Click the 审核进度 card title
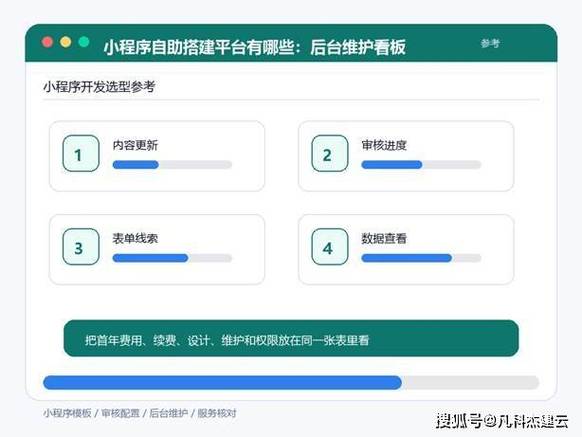 384,145
